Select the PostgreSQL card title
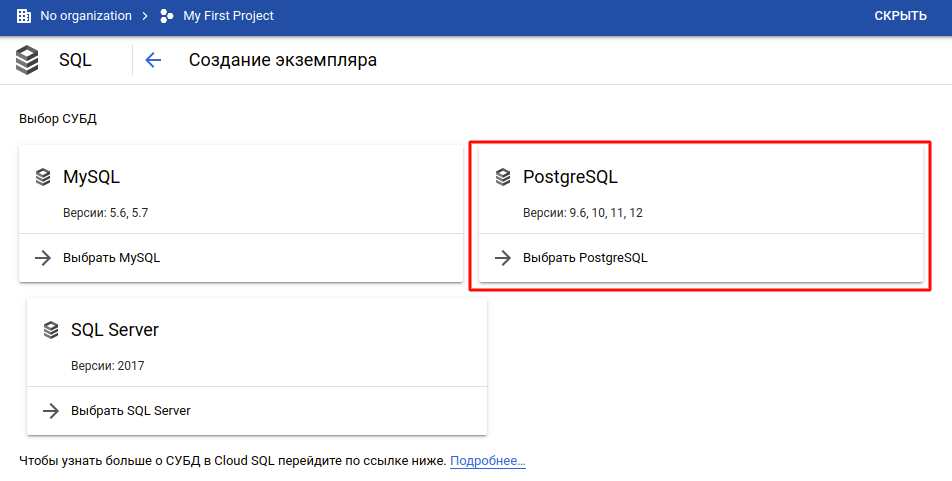 570,177
